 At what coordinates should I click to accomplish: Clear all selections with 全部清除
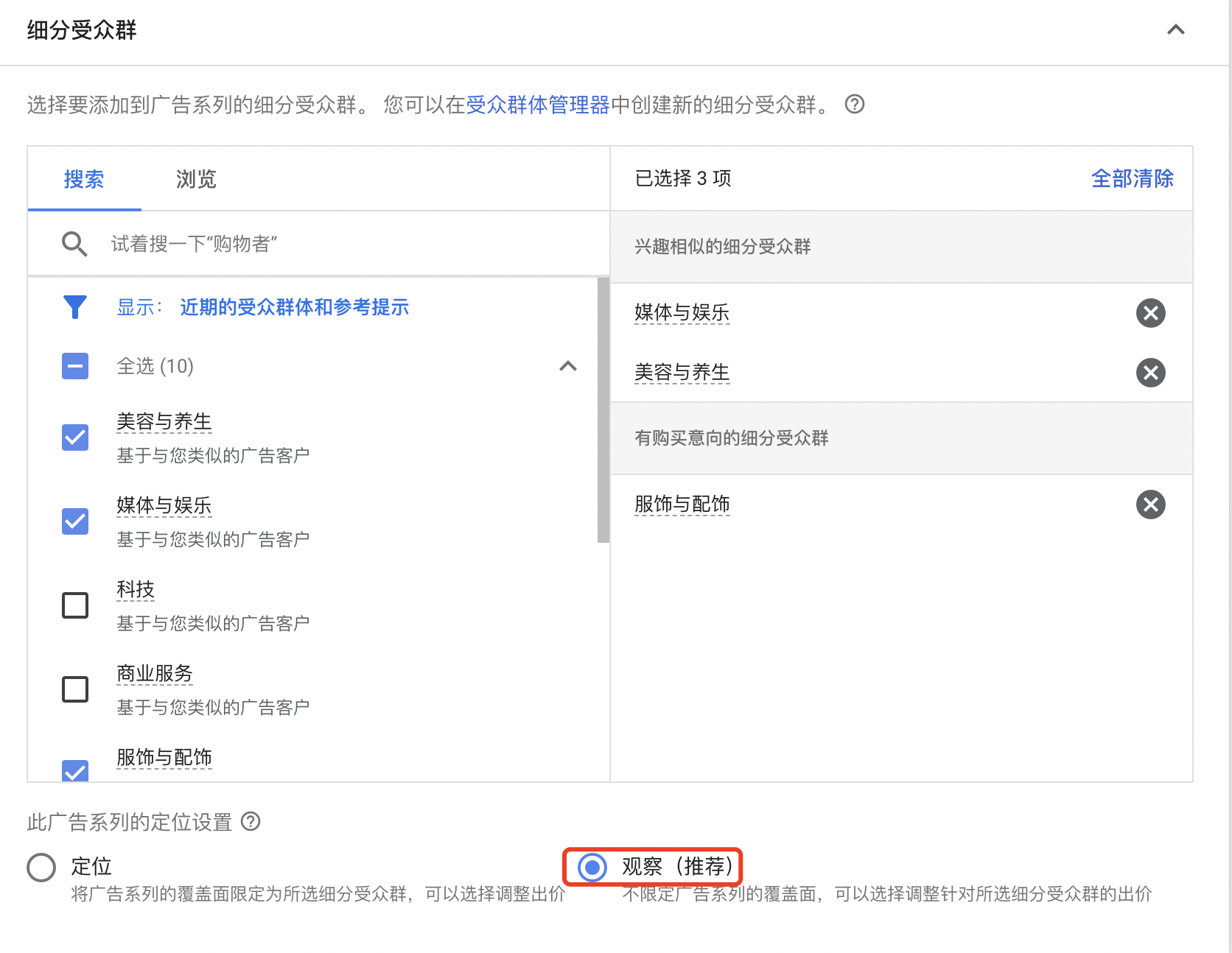[1133, 179]
